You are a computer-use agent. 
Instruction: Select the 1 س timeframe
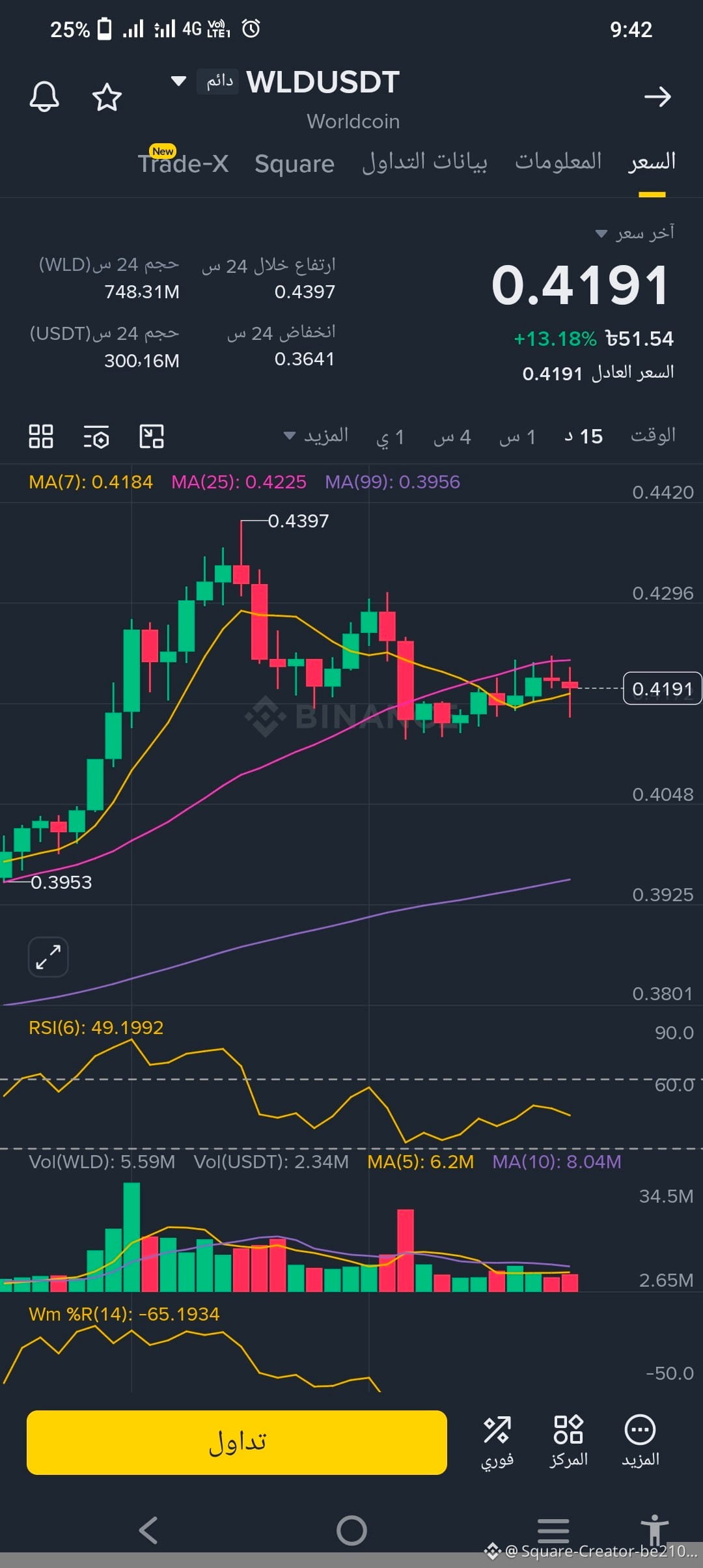coord(517,437)
